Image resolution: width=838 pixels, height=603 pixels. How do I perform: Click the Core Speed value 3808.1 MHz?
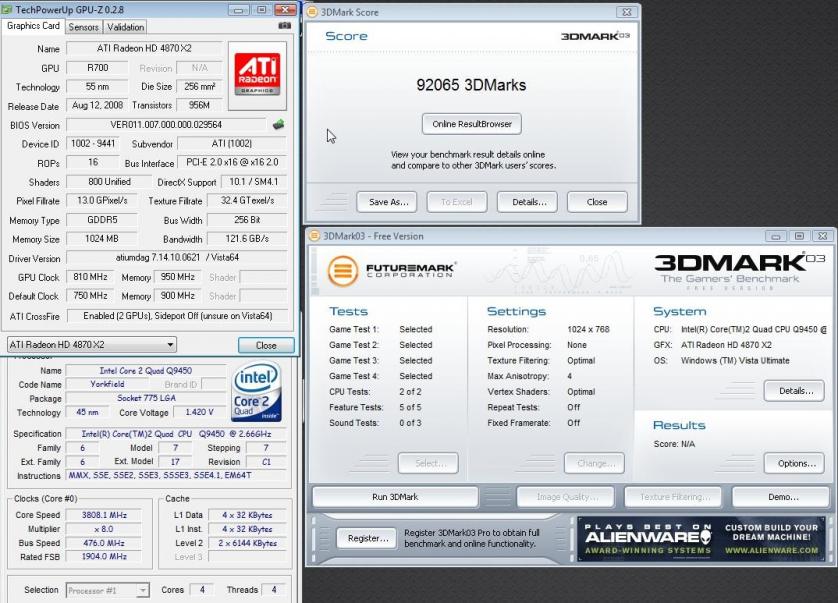(104, 515)
